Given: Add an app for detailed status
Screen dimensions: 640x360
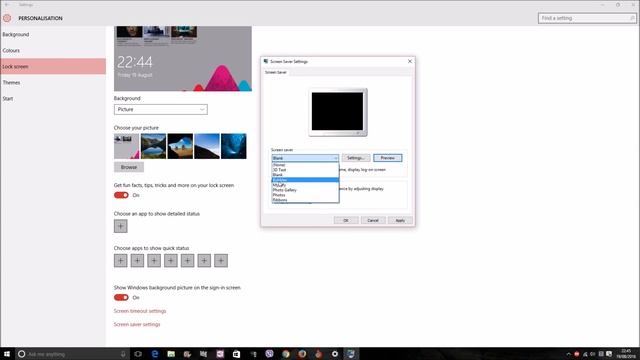Looking at the screenshot, I should tap(120, 226).
